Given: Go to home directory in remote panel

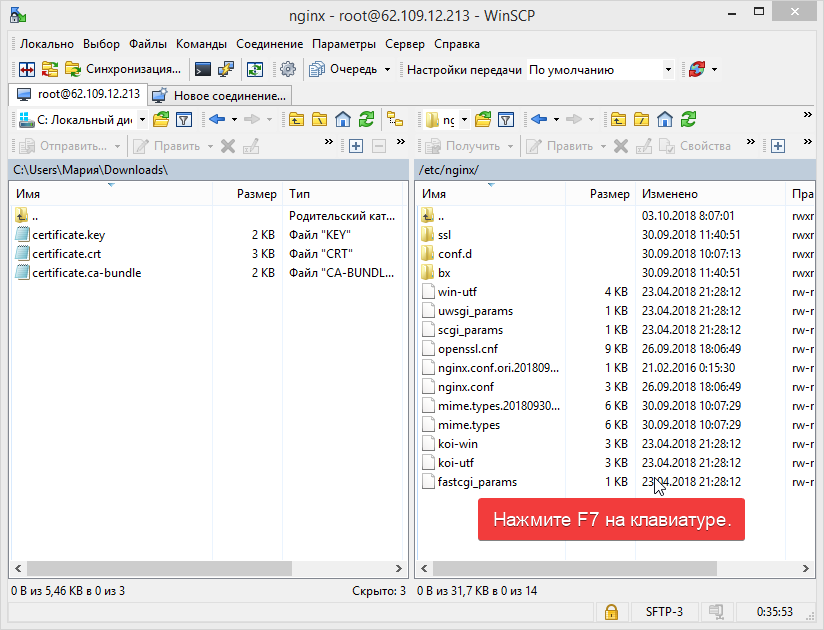Looking at the screenshot, I should pos(665,120).
